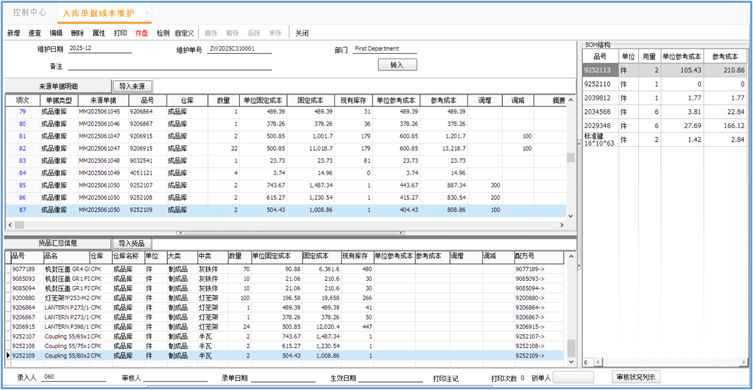Click source document MM2025061048 cell
Viewport: 753px width, 390px height.
point(103,160)
